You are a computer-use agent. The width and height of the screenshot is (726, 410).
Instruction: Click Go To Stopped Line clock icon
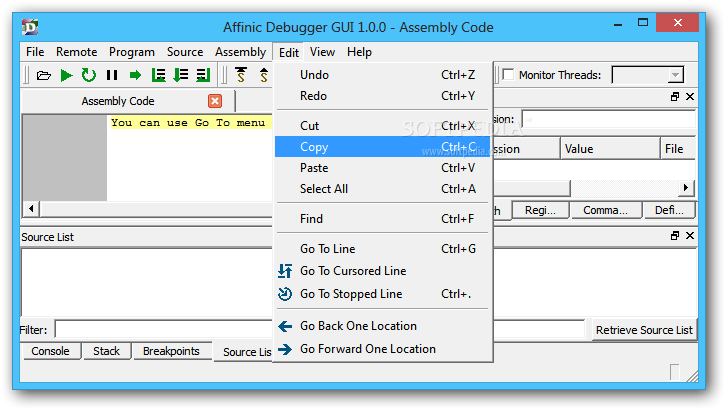point(285,294)
